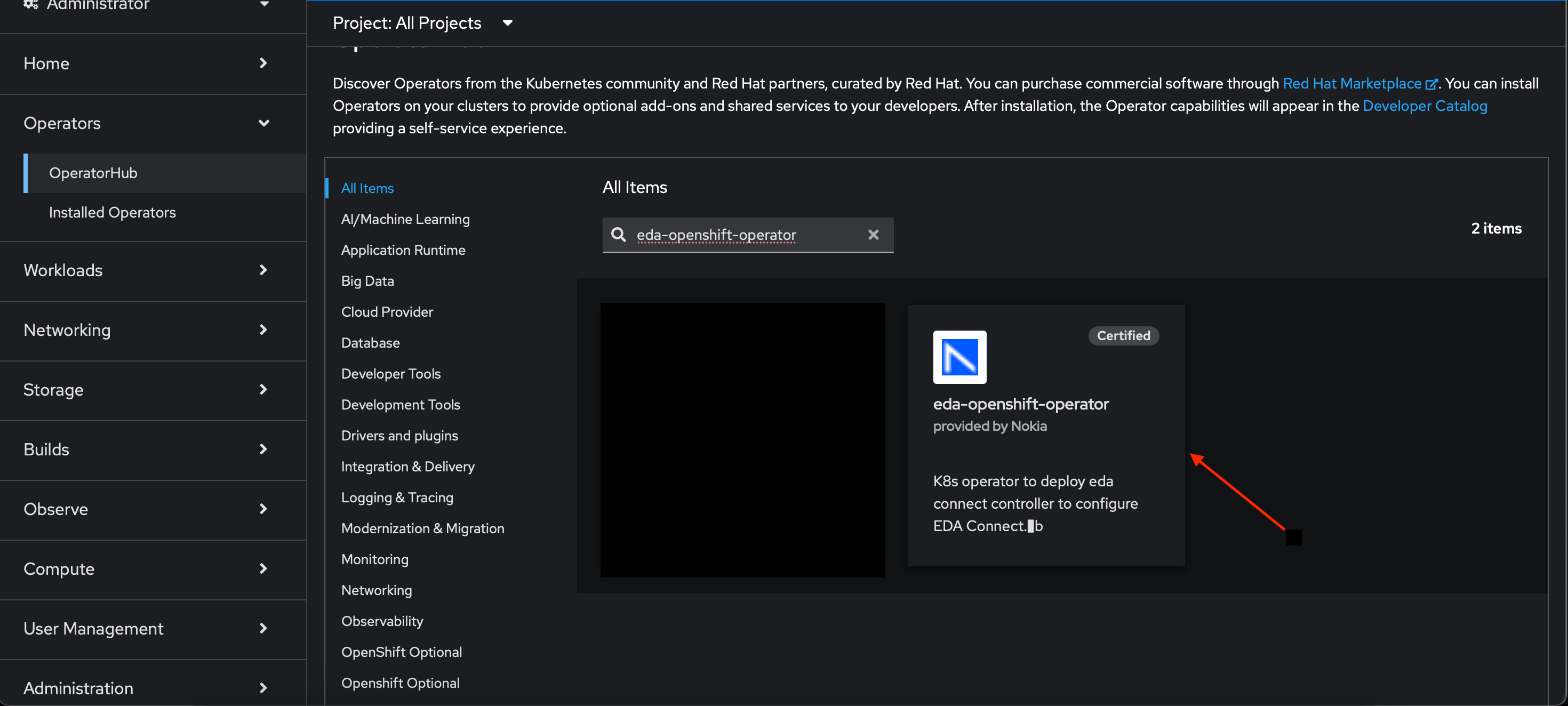Viewport: 1568px width, 706px height.
Task: Open the Developer Catalog link
Action: (x=1425, y=105)
